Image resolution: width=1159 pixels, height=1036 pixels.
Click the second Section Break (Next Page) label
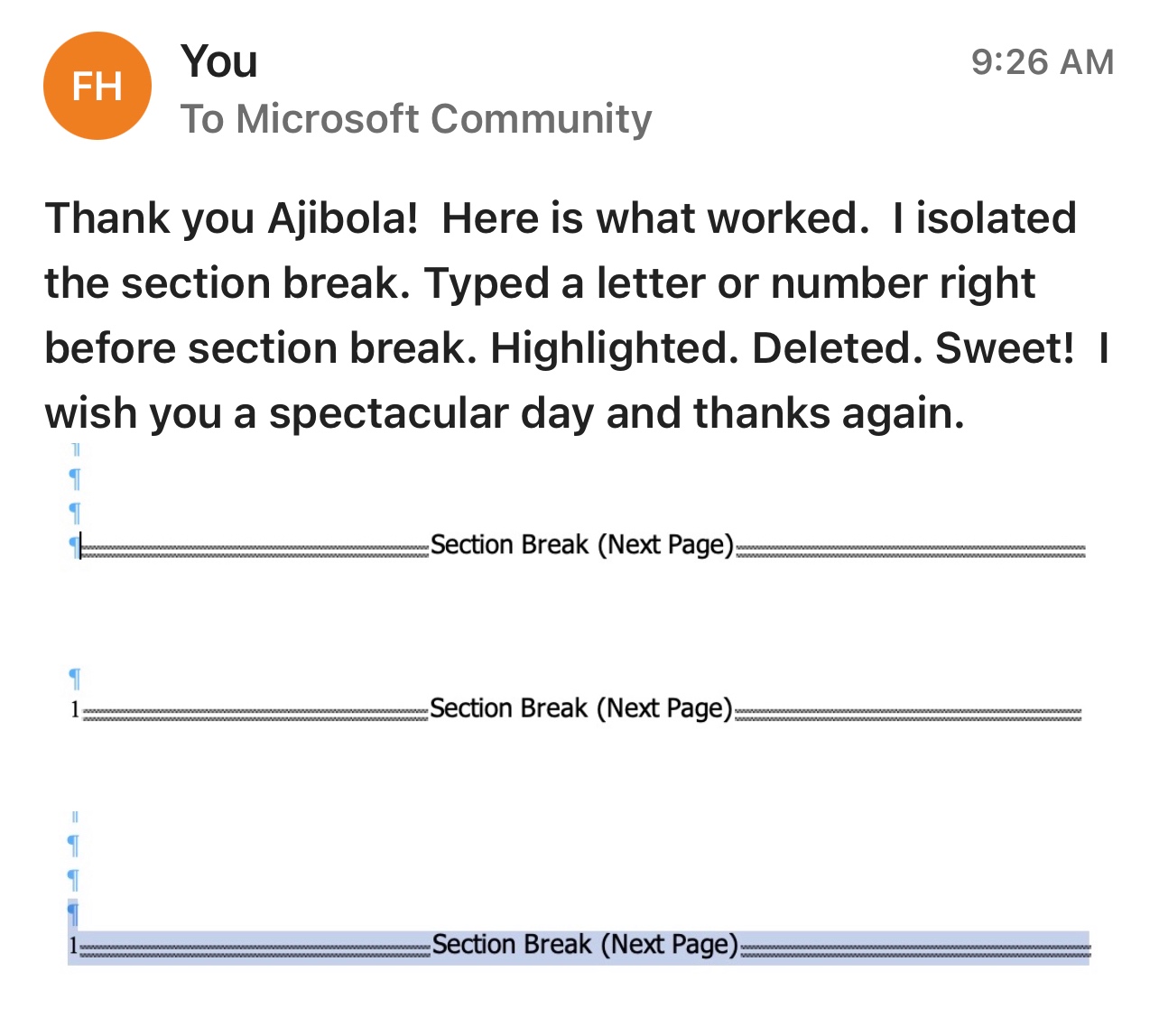point(581,708)
